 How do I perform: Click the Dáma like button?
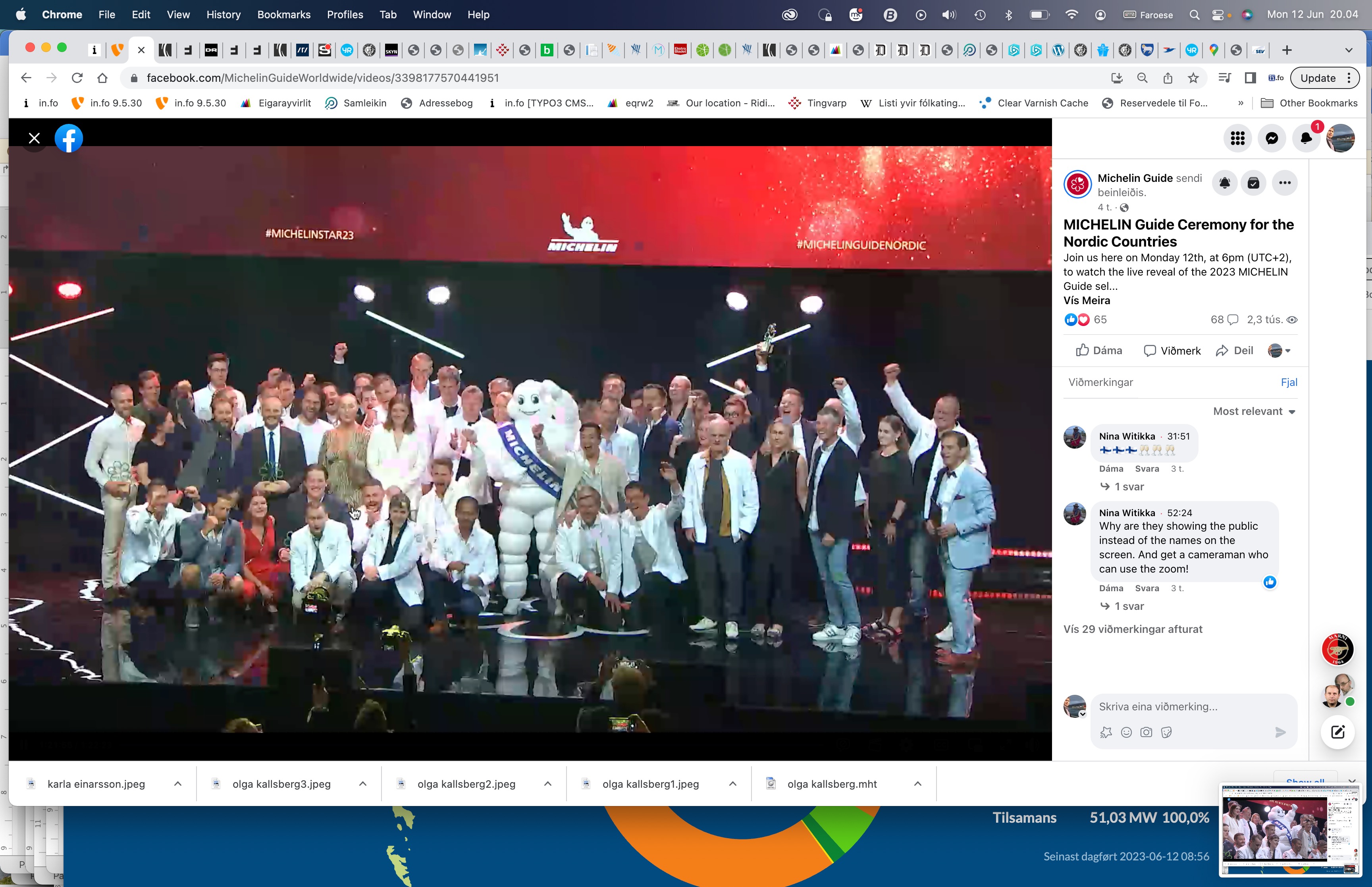click(1098, 351)
